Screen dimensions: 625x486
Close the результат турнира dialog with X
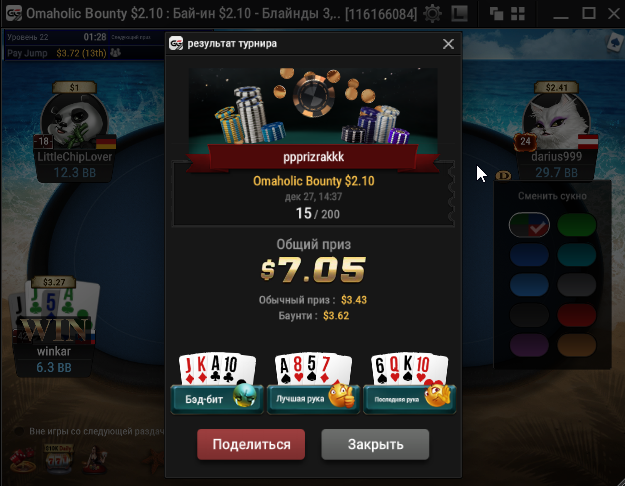pyautogui.click(x=448, y=44)
